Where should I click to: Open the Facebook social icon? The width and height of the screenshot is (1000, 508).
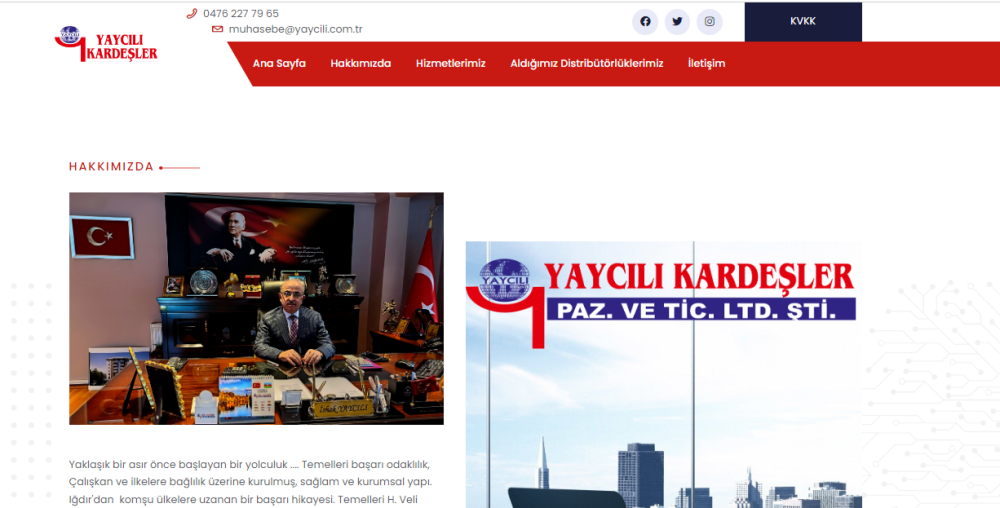(x=645, y=22)
